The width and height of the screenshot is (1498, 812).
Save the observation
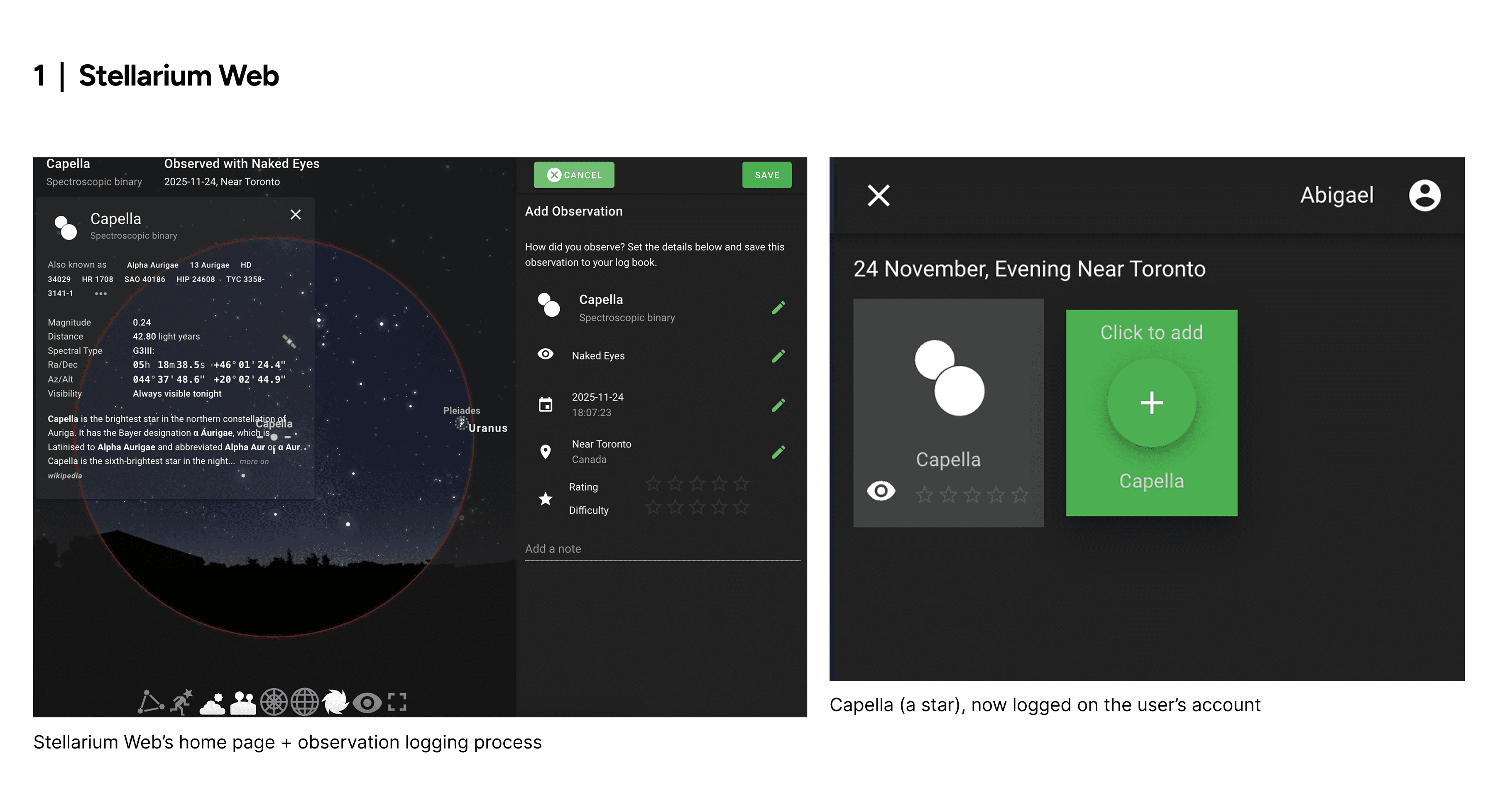(x=767, y=175)
